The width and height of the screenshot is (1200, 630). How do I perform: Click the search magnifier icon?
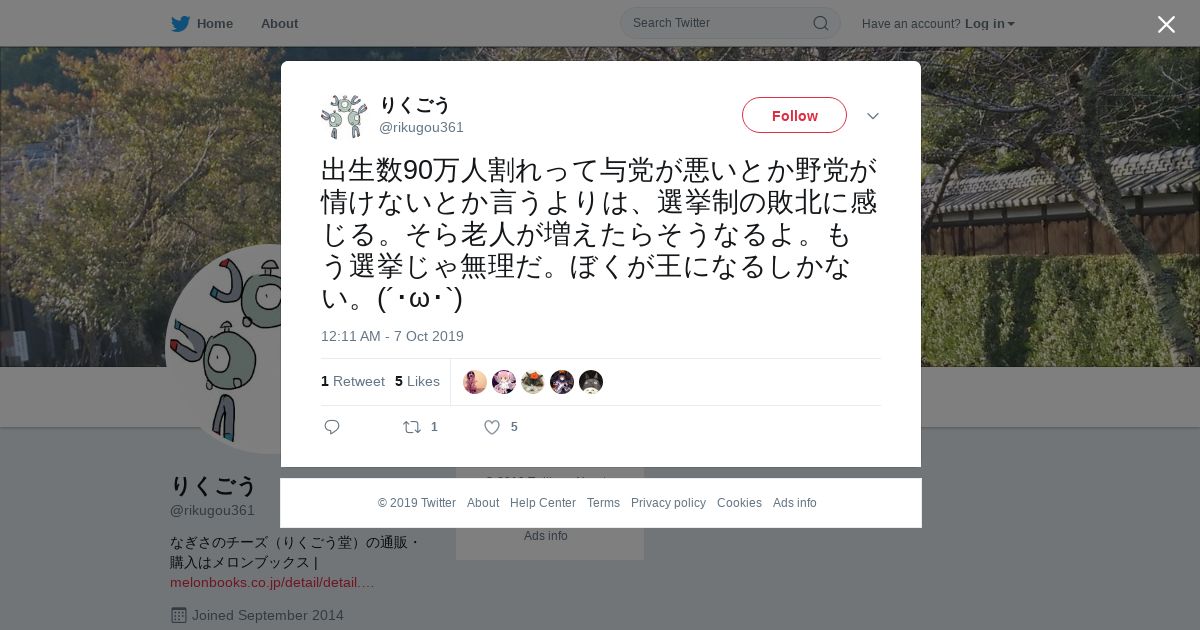820,23
